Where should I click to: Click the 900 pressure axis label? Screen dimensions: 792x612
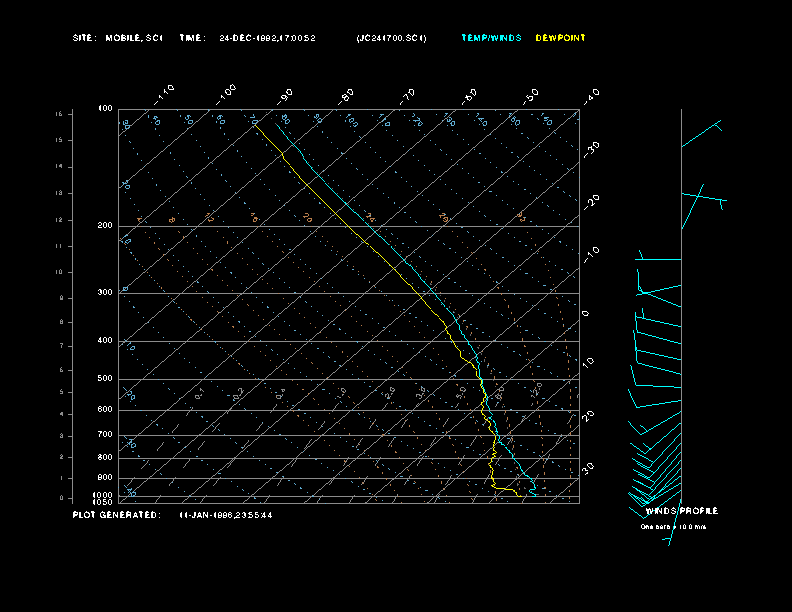tap(105, 478)
